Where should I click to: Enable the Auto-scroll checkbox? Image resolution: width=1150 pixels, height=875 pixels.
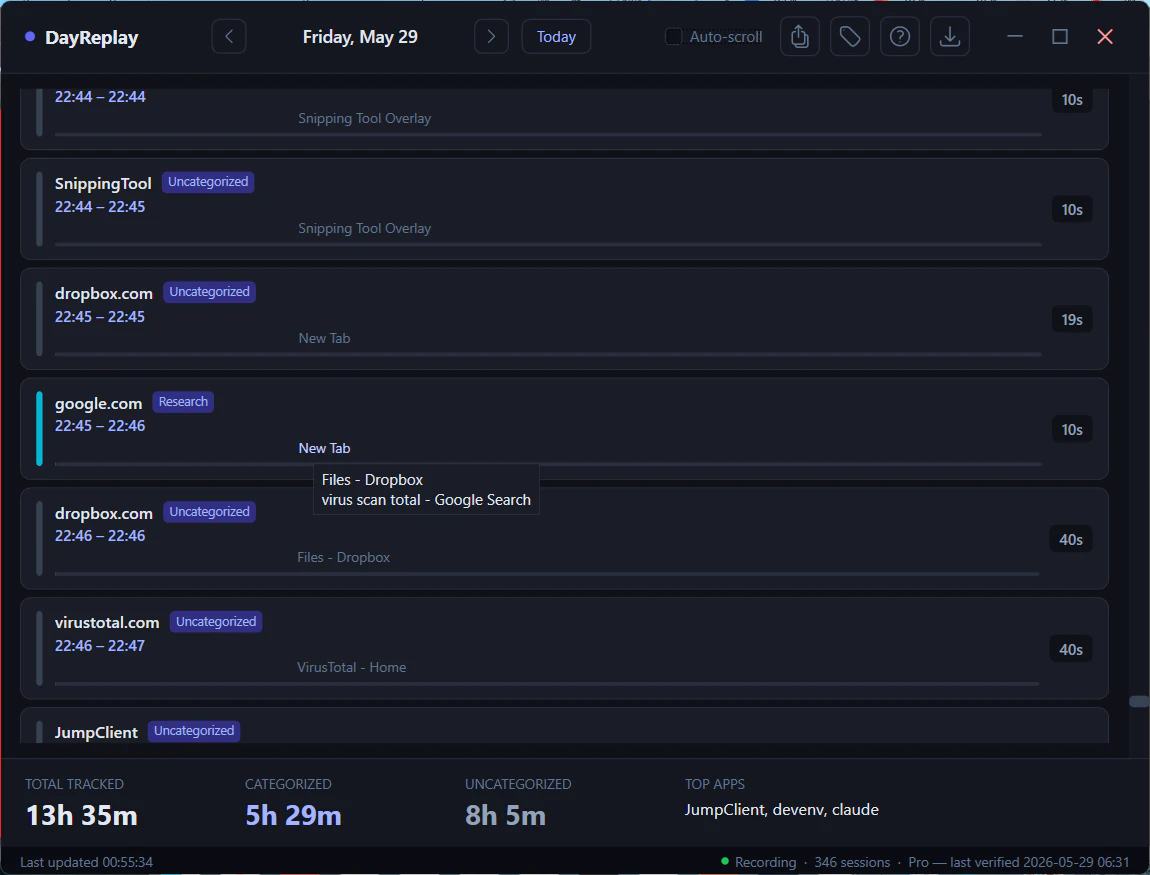(x=673, y=37)
